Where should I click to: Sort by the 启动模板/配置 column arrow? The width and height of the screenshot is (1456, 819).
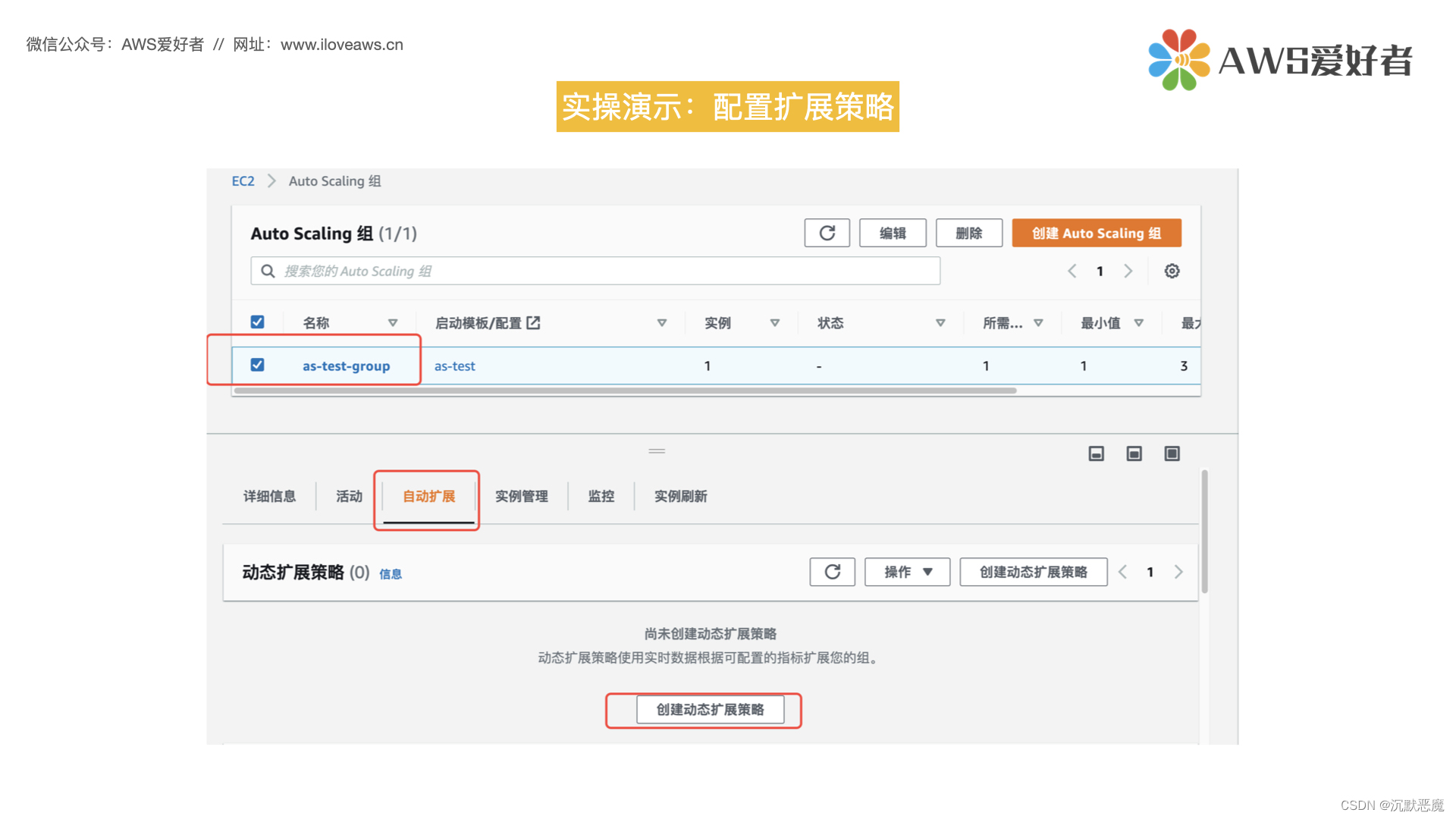662,323
